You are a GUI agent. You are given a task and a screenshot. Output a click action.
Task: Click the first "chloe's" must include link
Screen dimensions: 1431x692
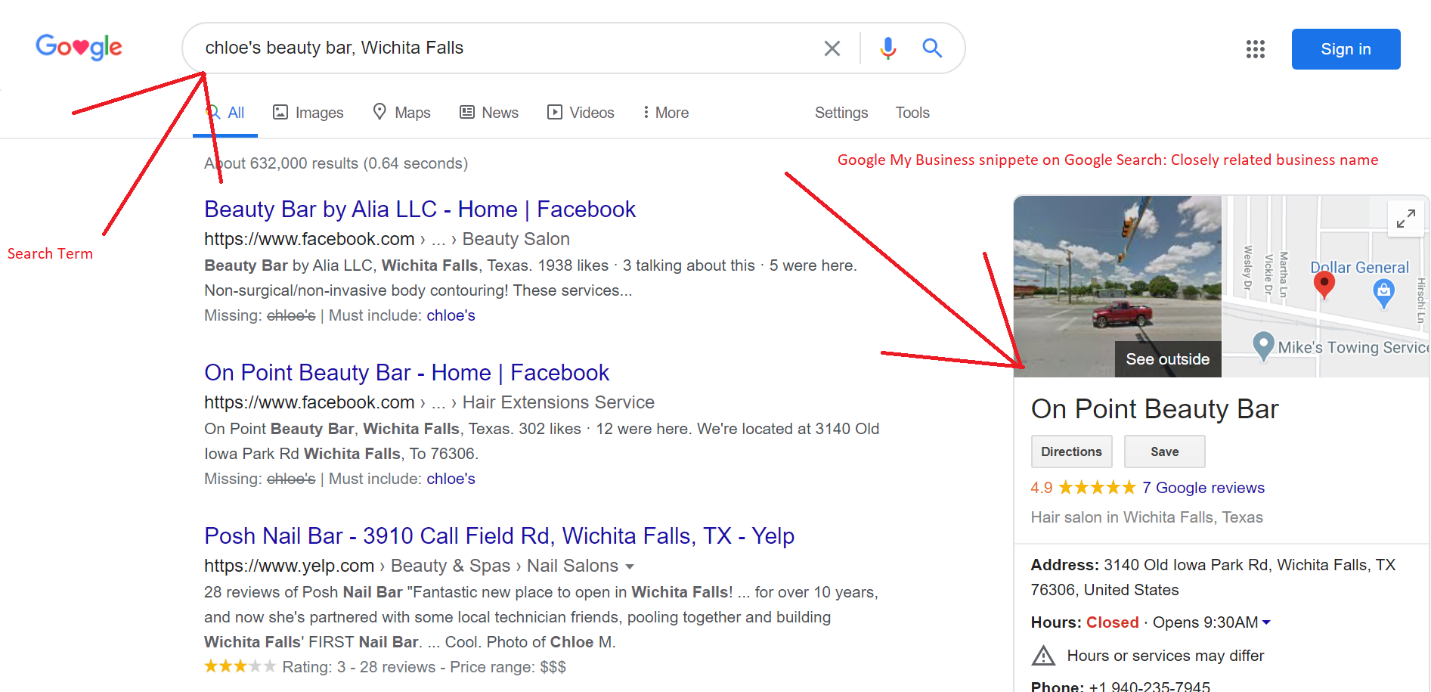451,315
